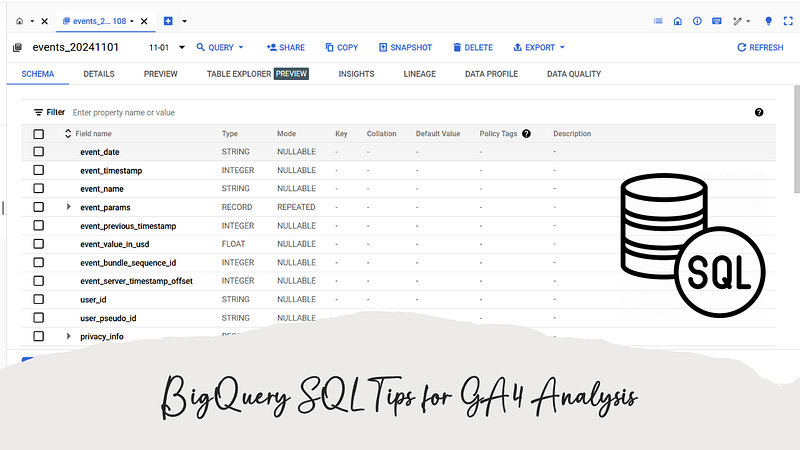Screen dimensions: 800x450
Task: Click the event_value_in_usd field name
Action: [x=115, y=244]
